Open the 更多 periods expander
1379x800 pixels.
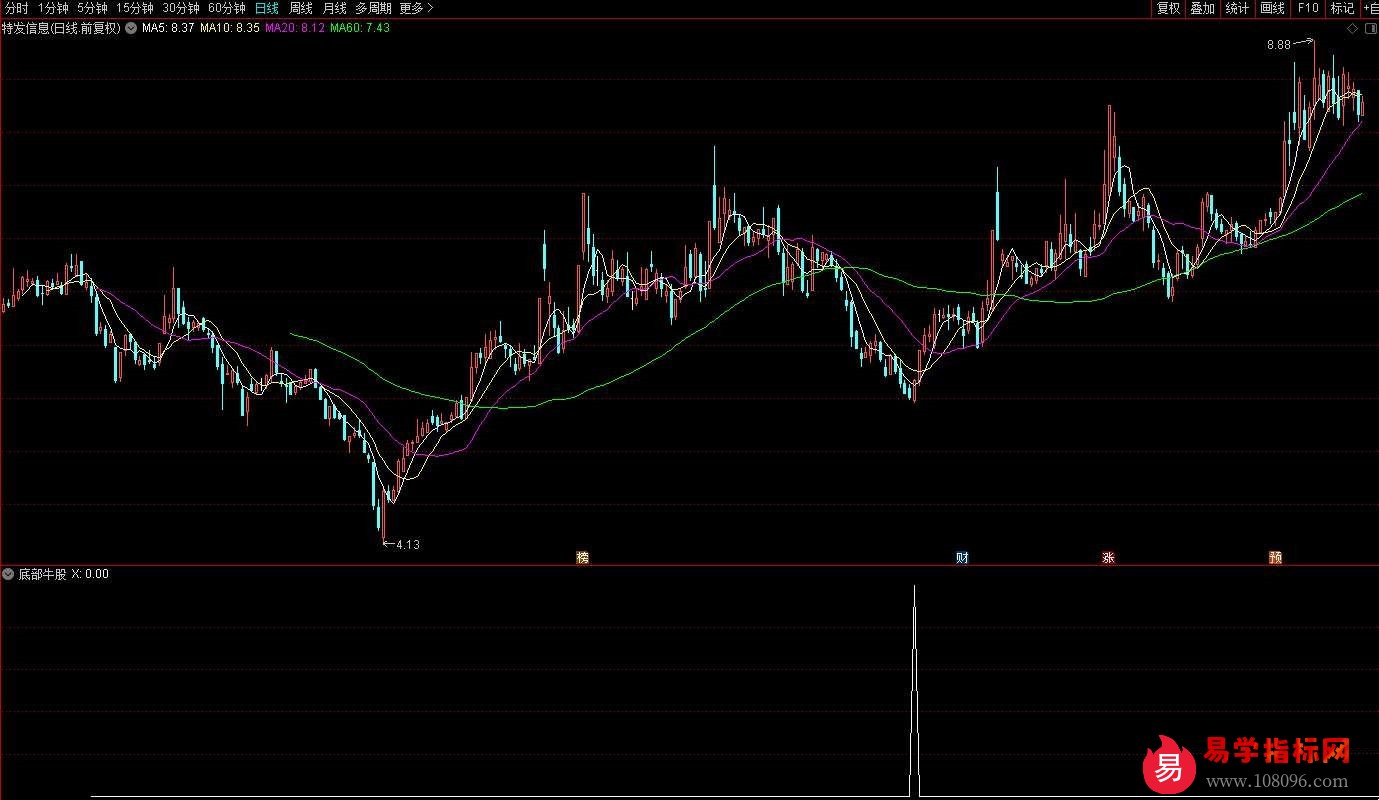pos(416,8)
